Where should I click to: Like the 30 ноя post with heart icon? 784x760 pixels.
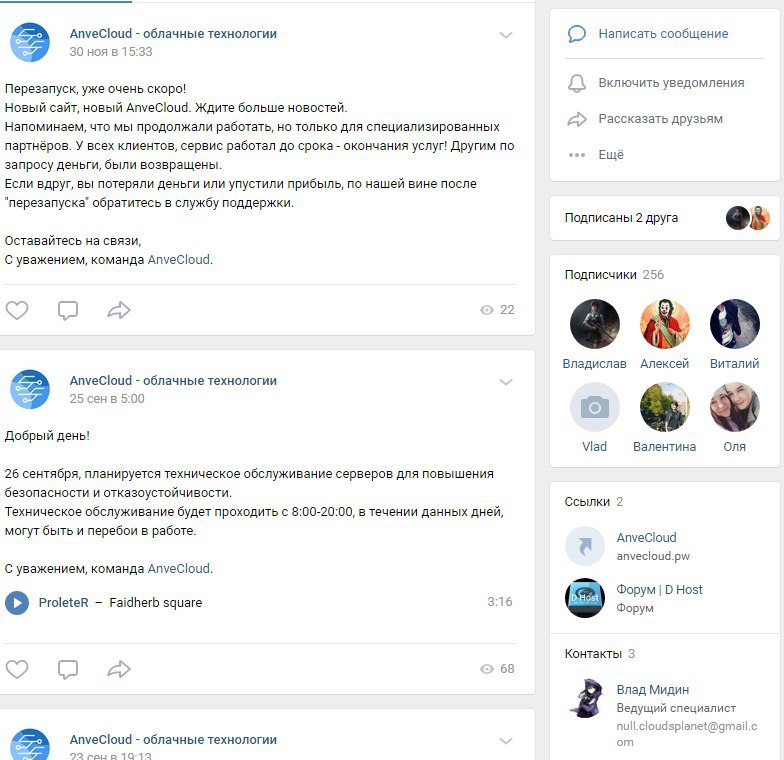point(17,310)
